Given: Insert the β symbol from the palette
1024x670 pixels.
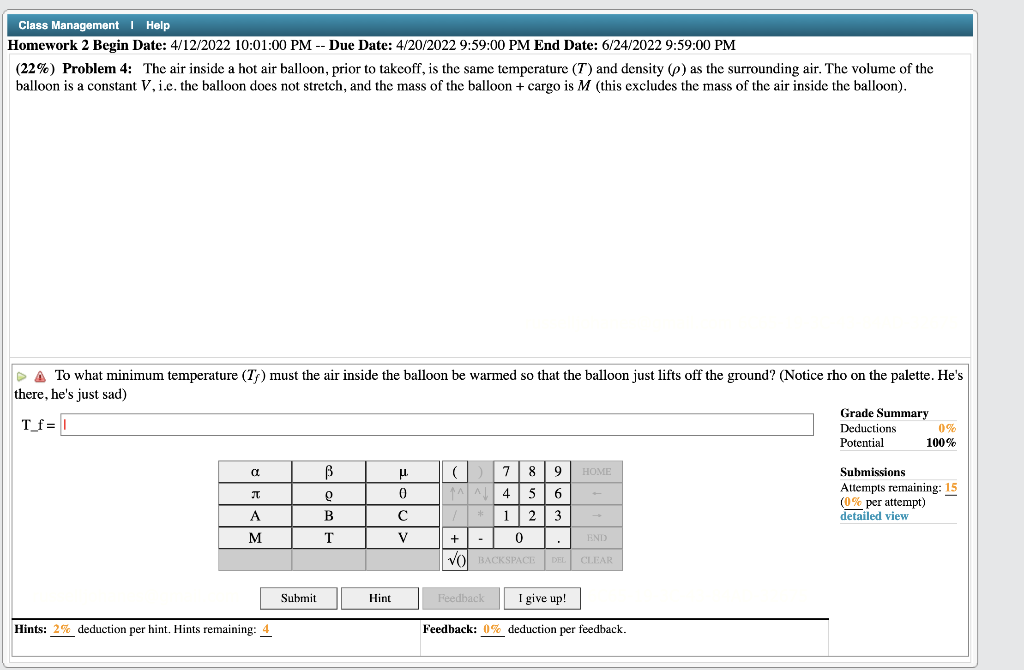Looking at the screenshot, I should pyautogui.click(x=329, y=471).
